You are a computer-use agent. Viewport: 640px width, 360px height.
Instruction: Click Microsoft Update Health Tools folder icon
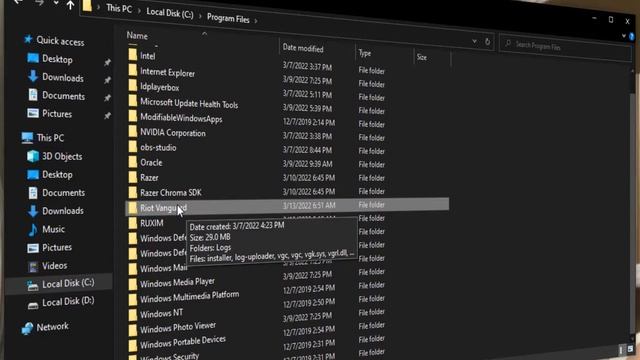133,100
